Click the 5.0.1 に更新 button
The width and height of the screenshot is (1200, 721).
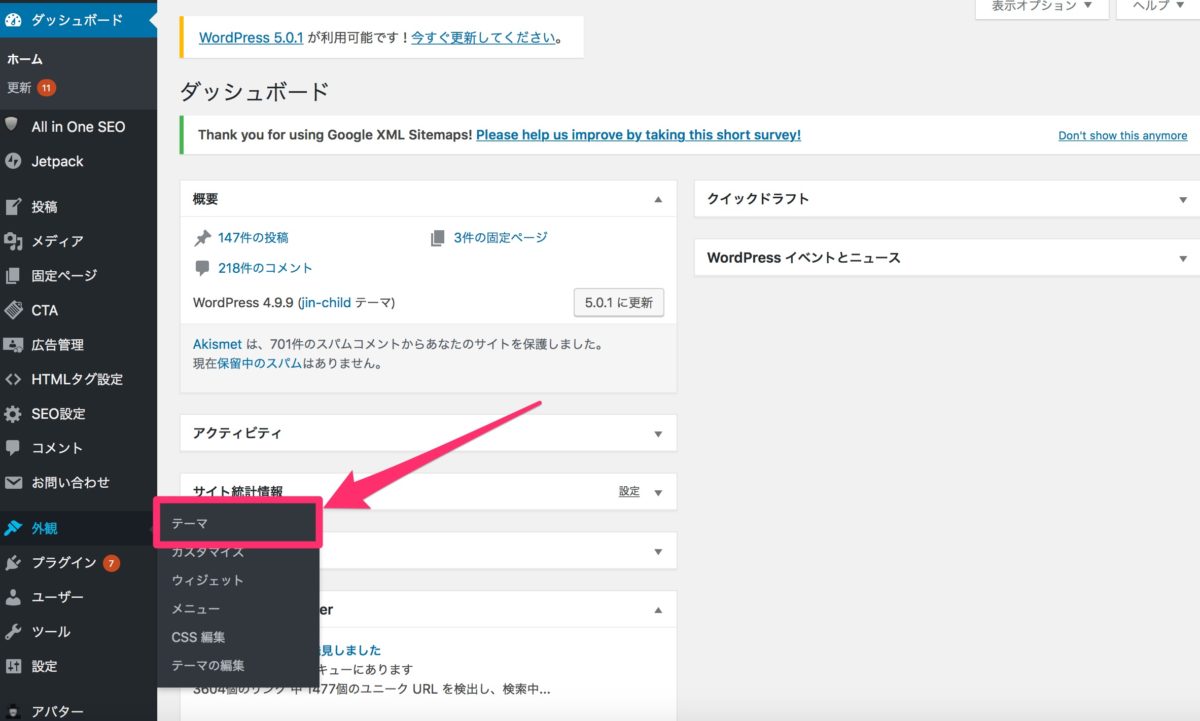pos(619,302)
